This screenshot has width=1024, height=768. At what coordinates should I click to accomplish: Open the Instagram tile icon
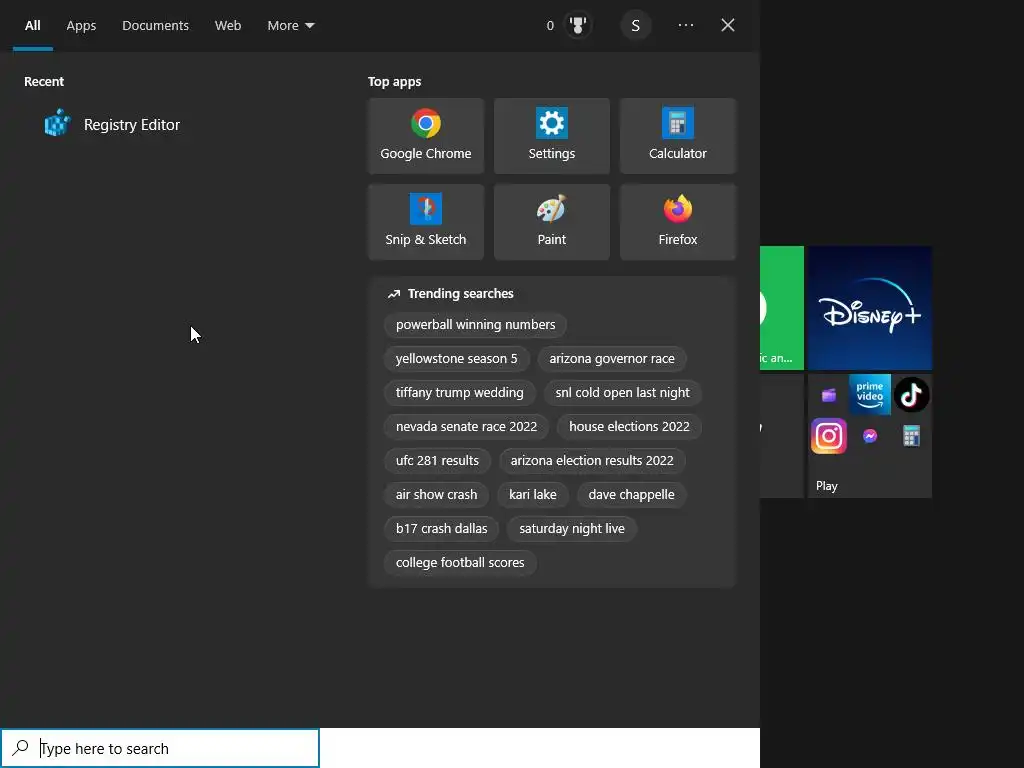click(x=829, y=436)
